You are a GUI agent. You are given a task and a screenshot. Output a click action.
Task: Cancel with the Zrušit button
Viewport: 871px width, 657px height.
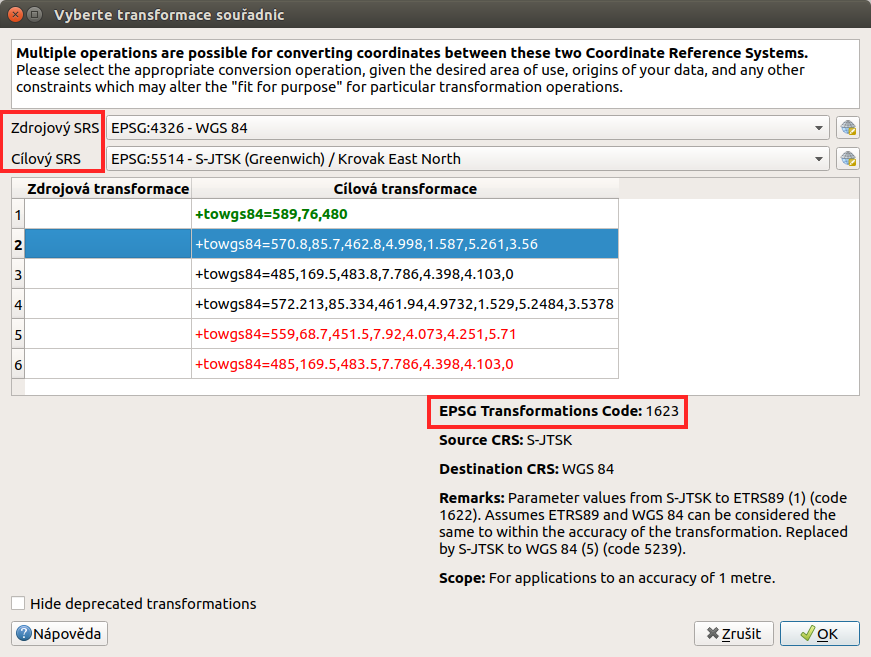[733, 634]
